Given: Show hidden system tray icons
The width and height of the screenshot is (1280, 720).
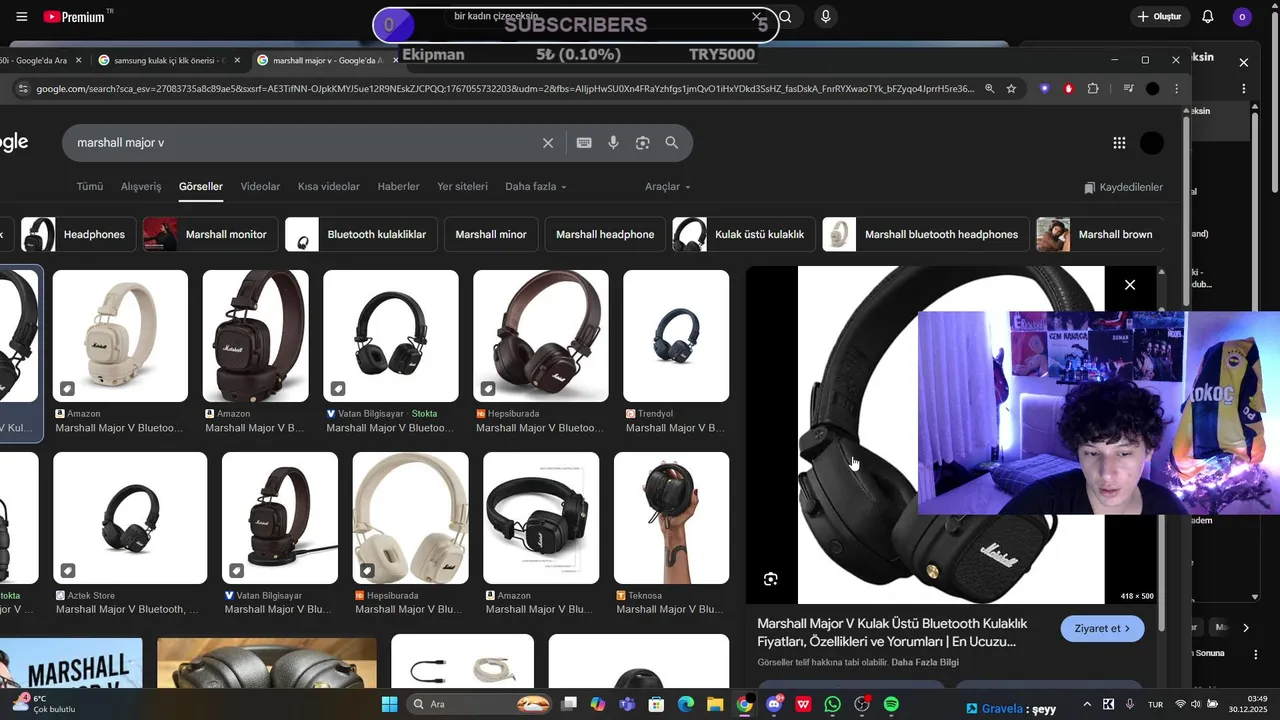Looking at the screenshot, I should [1087, 704].
